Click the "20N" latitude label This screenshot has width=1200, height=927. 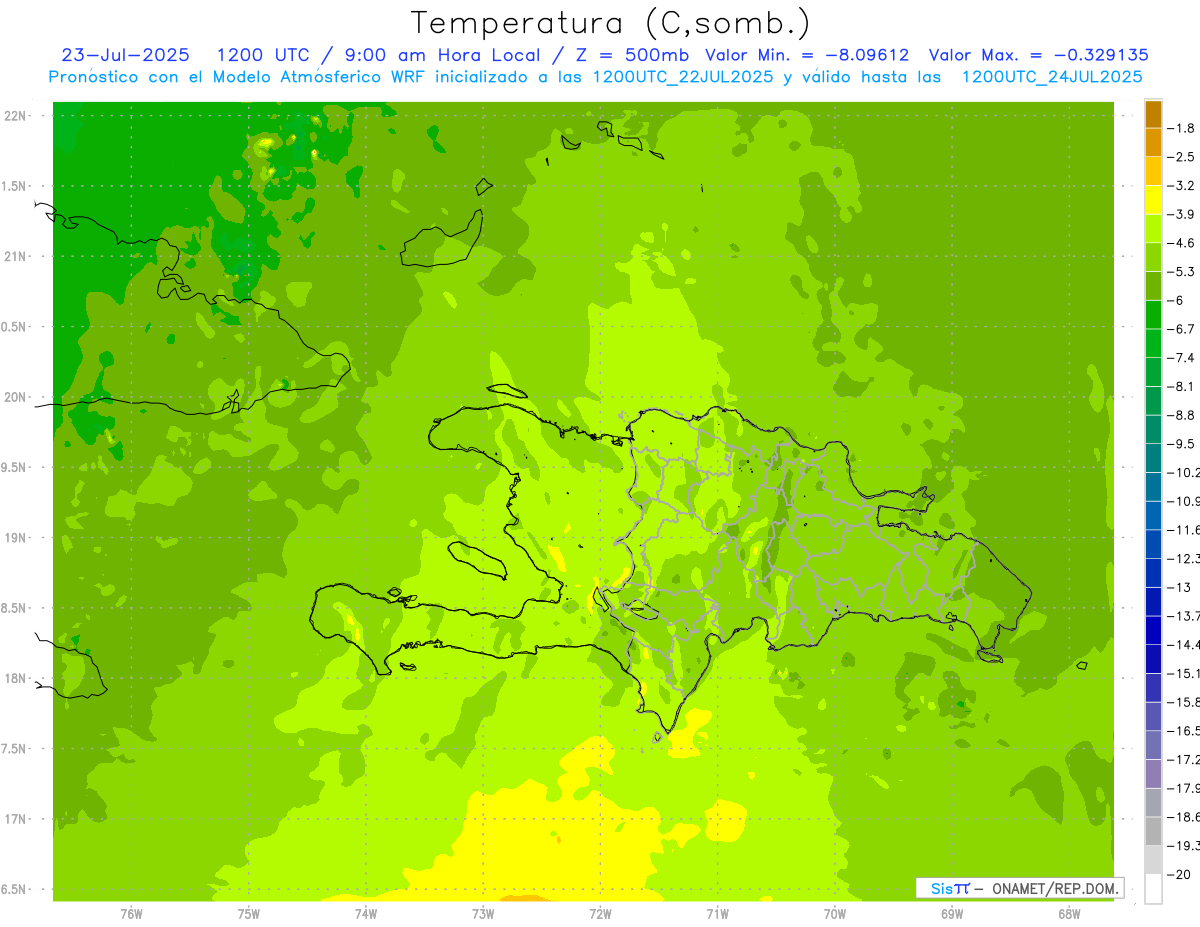tap(15, 397)
